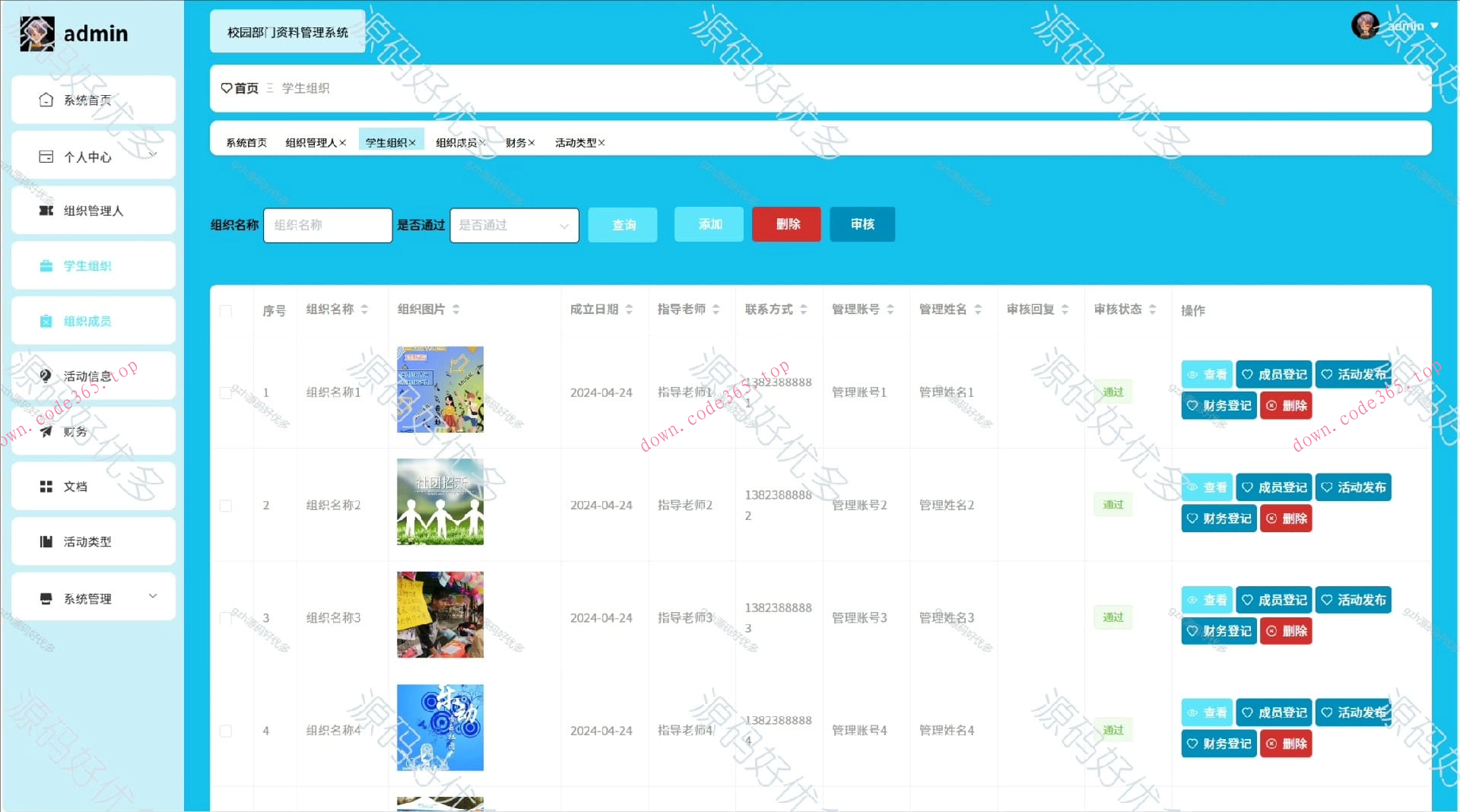
Task: Select the 活动类型 sidebar icon
Action: click(x=45, y=541)
